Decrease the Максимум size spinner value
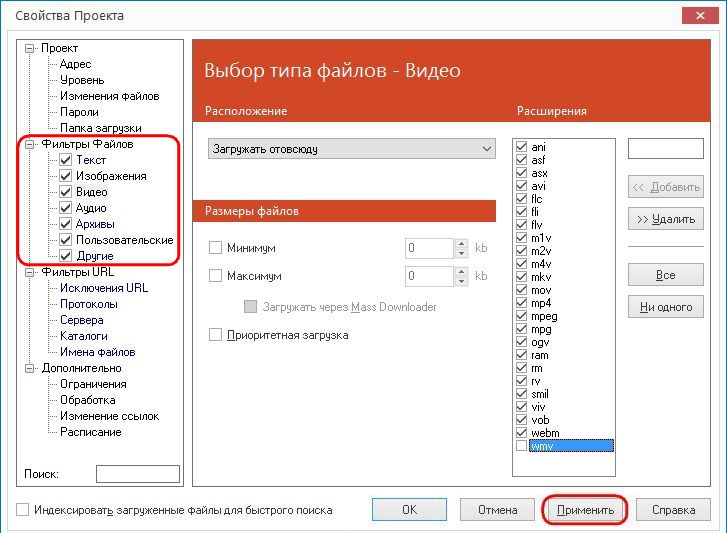This screenshot has width=727, height=533. [461, 281]
